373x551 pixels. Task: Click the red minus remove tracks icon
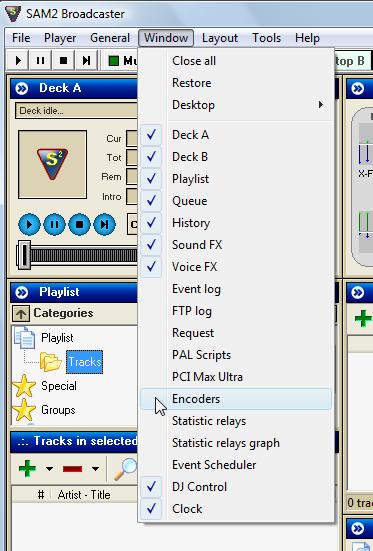coord(72,469)
